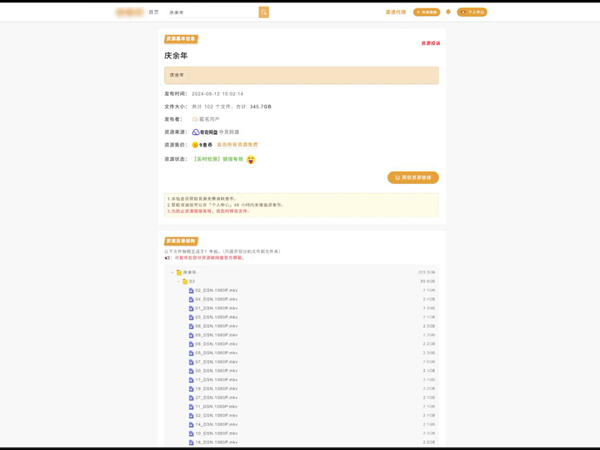
Task: Click the notification bell icon
Action: (448, 12)
